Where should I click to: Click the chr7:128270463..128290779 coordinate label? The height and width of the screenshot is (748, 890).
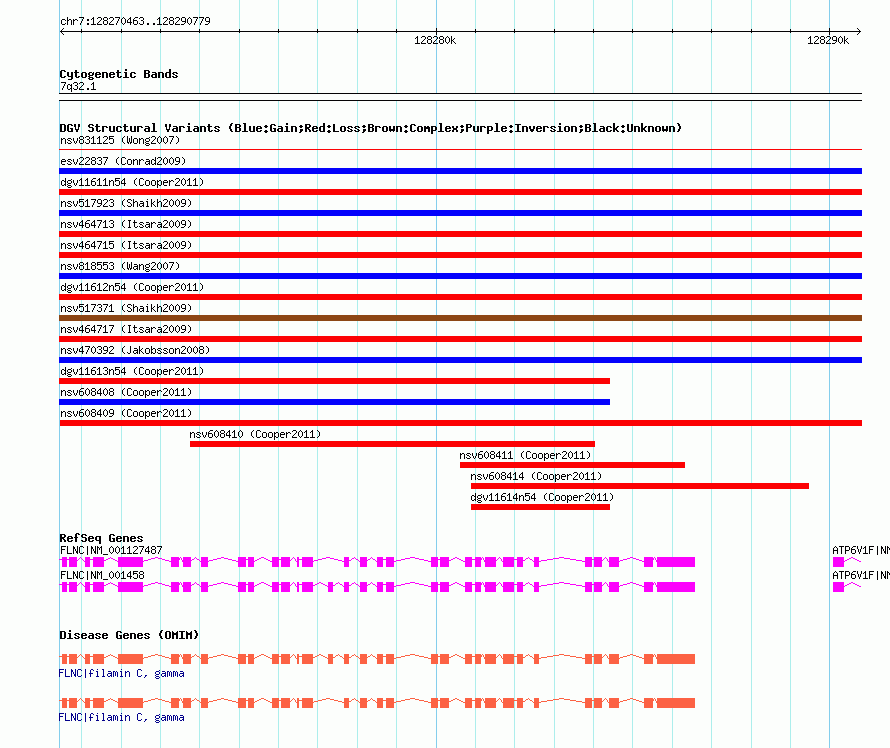[x=135, y=21]
